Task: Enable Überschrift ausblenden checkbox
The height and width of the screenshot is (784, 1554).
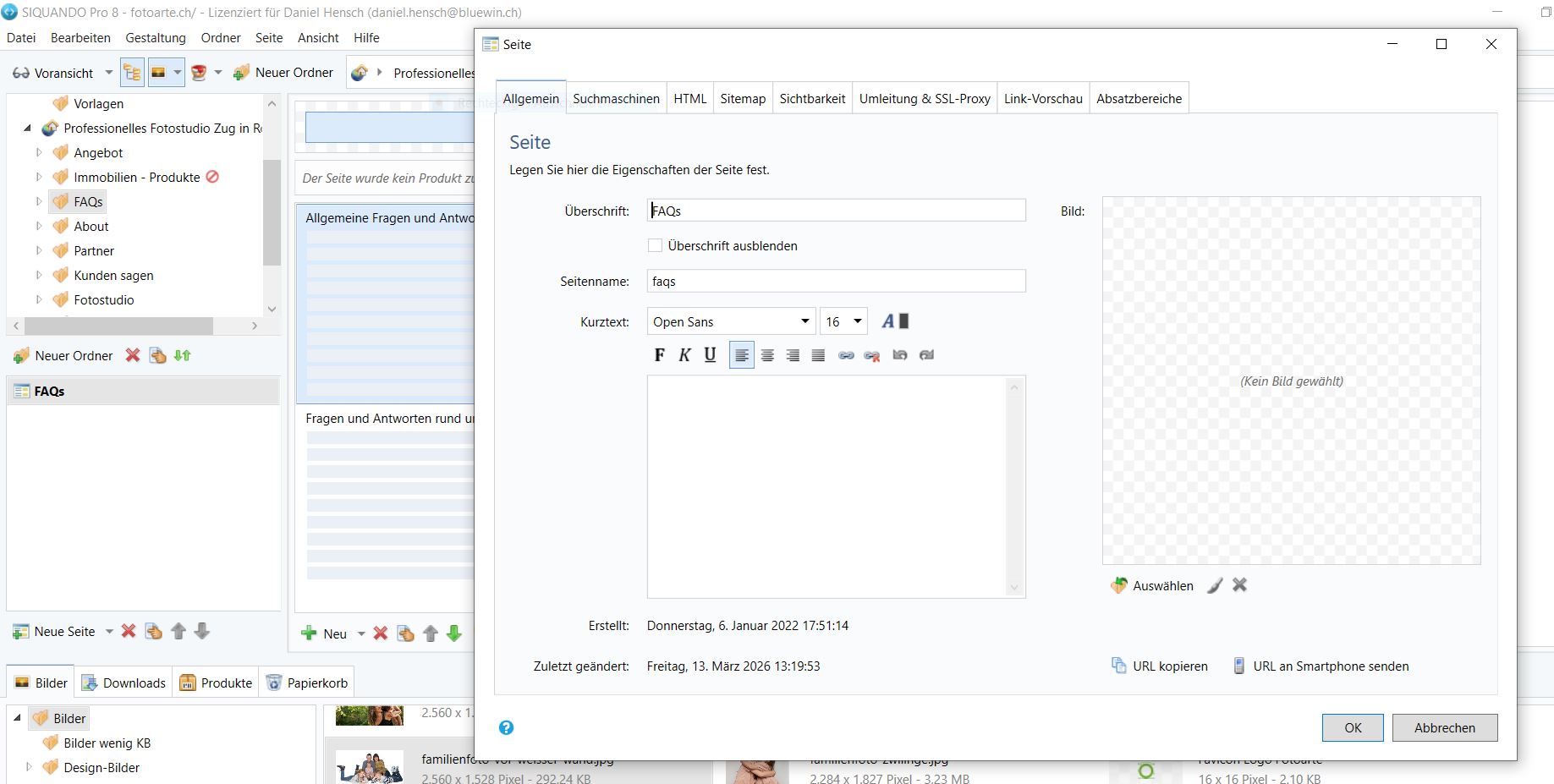Action: click(x=656, y=246)
